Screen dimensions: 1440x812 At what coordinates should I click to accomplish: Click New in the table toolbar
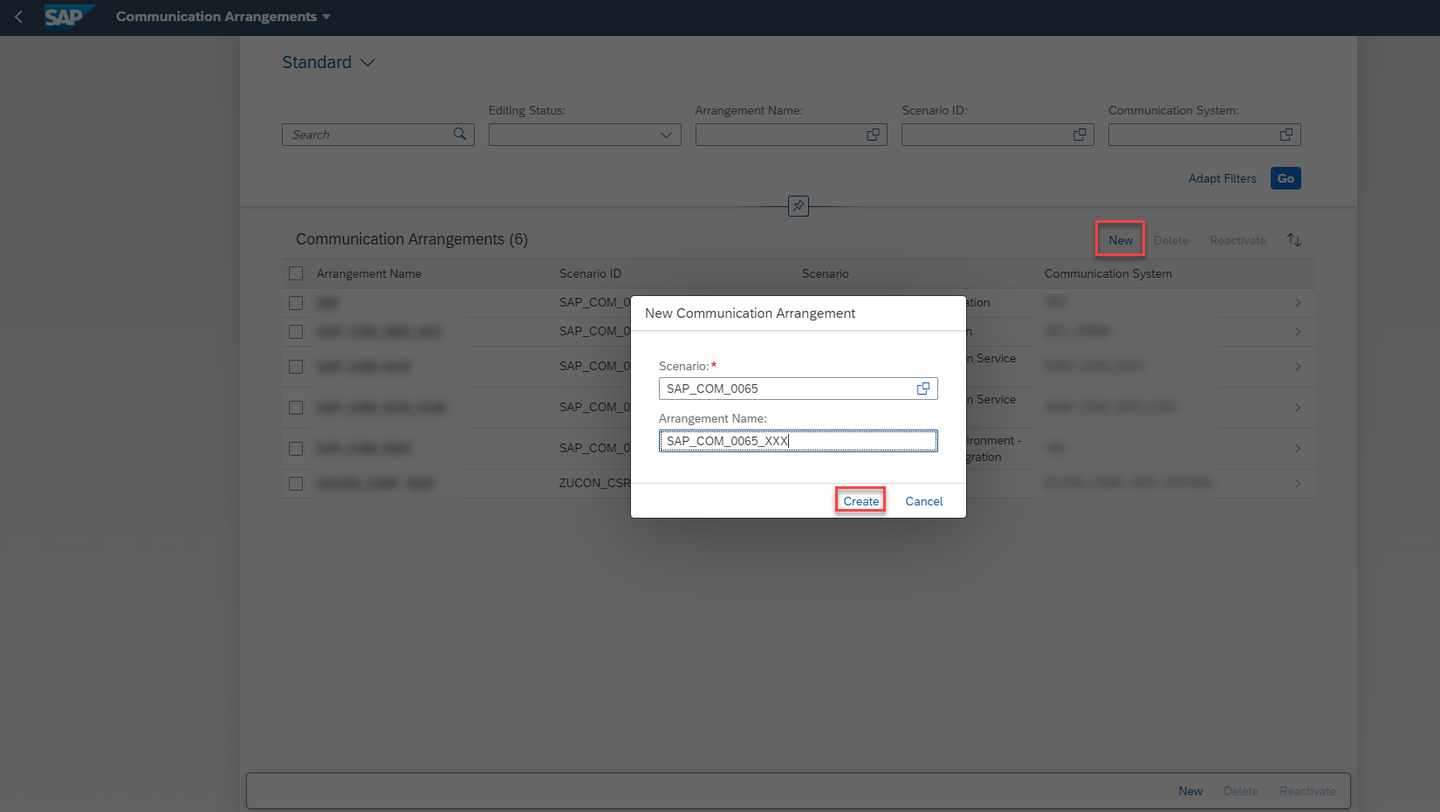[x=1121, y=240]
